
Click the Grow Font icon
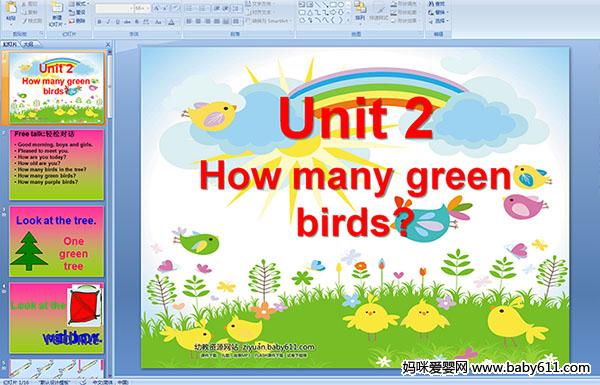coord(157,8)
